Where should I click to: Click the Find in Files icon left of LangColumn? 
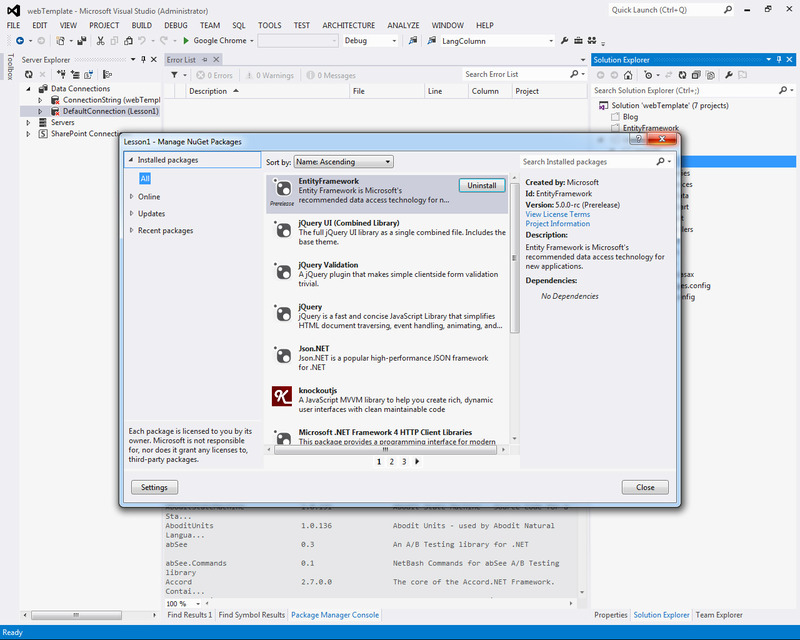(x=432, y=40)
